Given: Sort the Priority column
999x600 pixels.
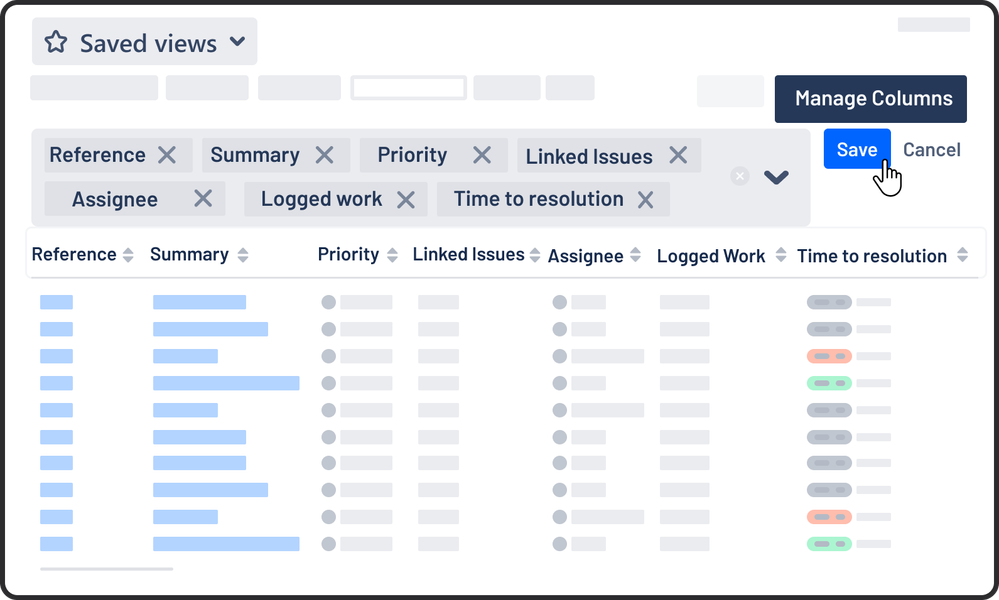Looking at the screenshot, I should point(390,254).
